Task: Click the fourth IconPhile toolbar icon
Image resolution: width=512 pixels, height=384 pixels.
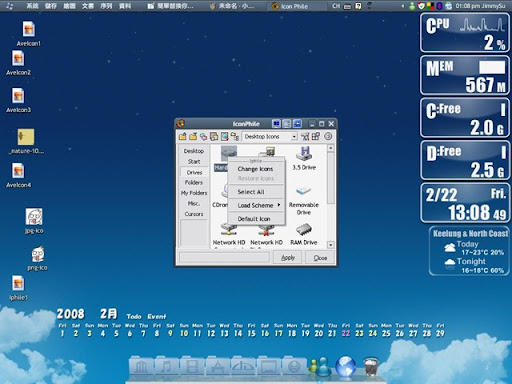Action: tap(214, 136)
